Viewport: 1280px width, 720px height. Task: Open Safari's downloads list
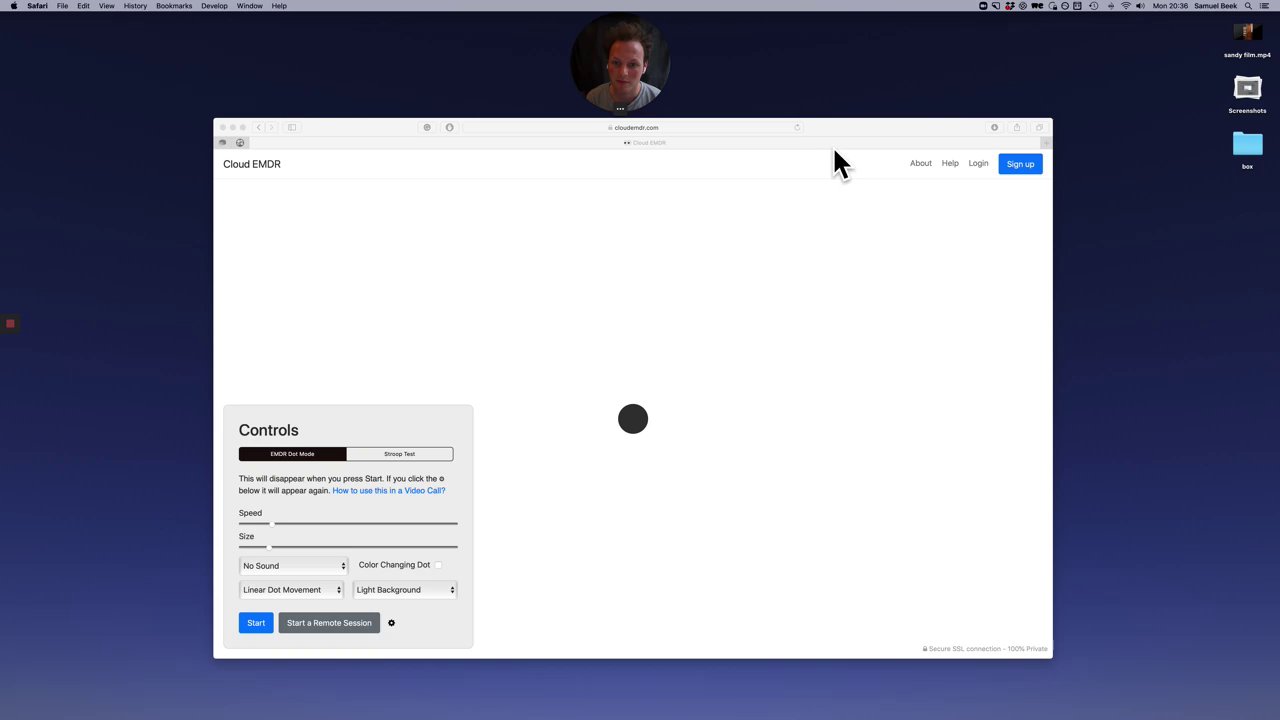tap(994, 127)
